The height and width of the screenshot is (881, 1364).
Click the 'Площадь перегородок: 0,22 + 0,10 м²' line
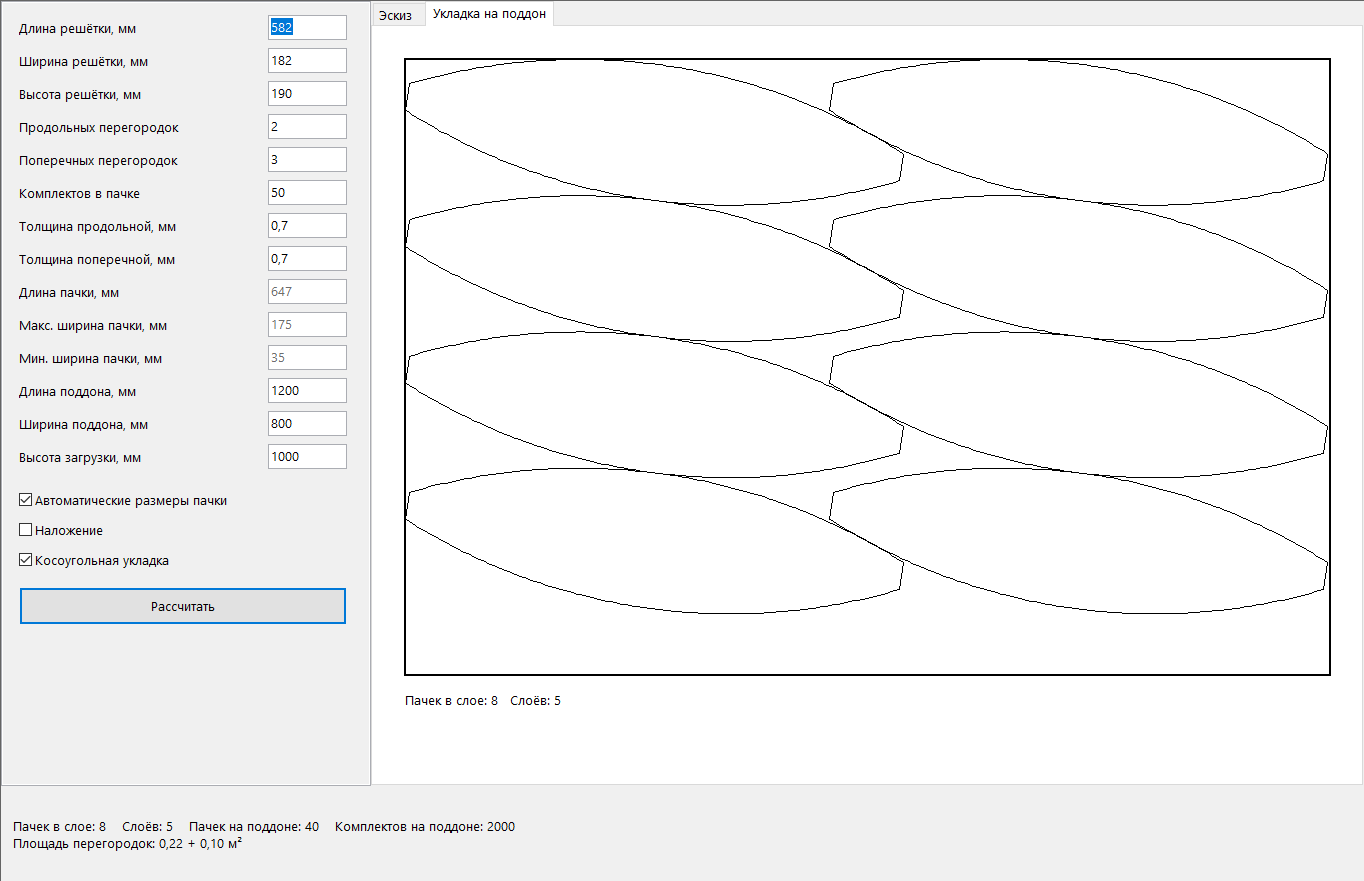coord(128,844)
